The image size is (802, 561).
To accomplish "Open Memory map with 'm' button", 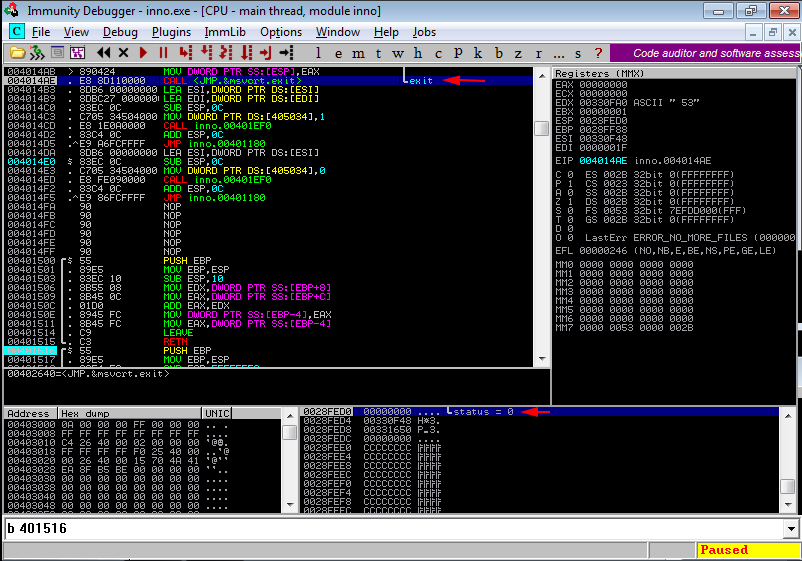I will [x=359, y=53].
